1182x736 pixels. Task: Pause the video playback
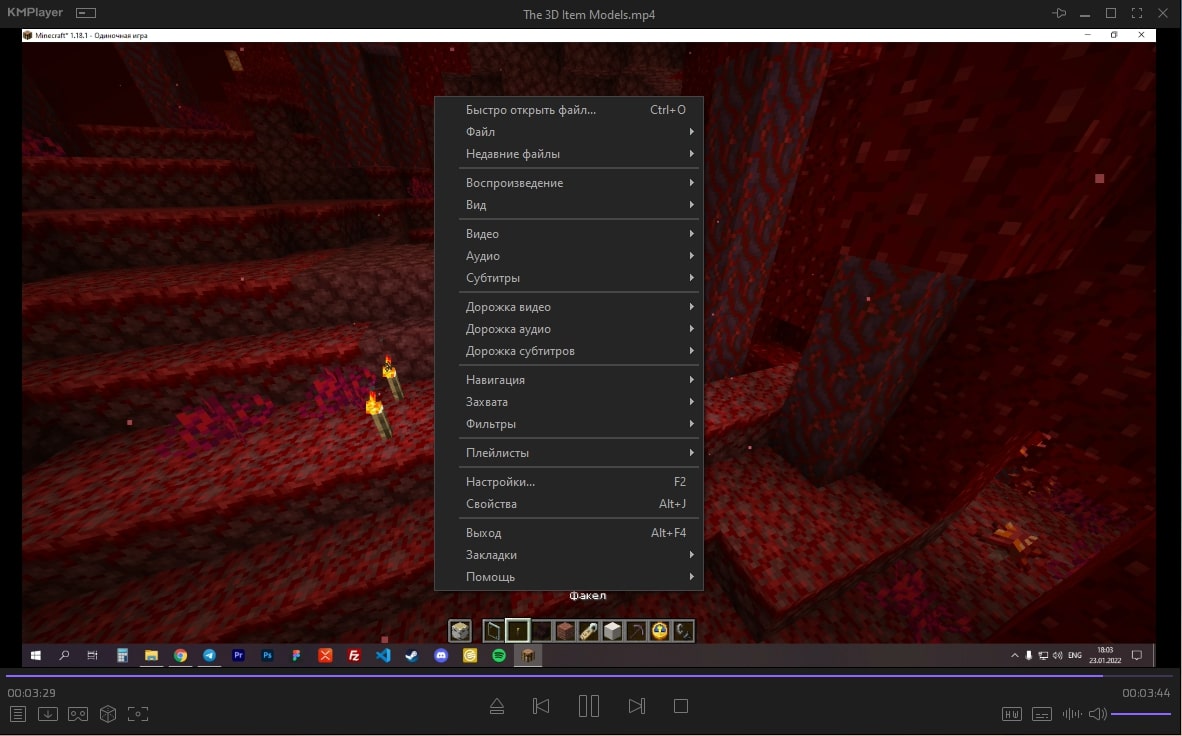click(589, 706)
